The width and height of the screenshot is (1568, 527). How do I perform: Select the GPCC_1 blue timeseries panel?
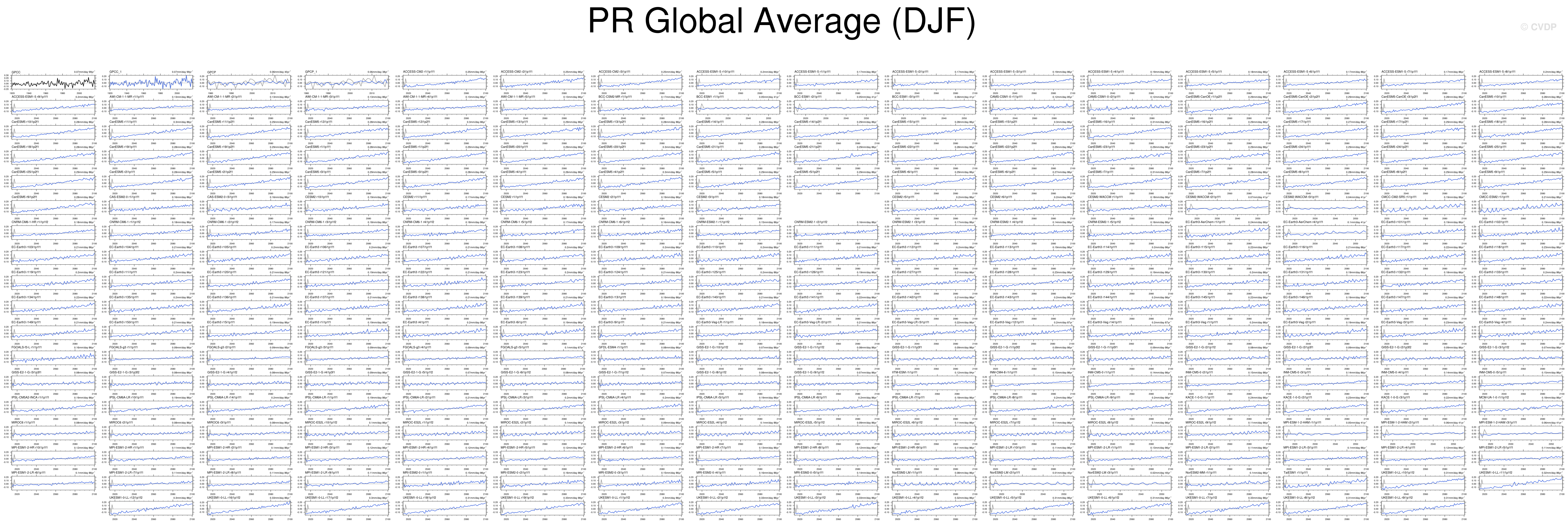tap(151, 82)
